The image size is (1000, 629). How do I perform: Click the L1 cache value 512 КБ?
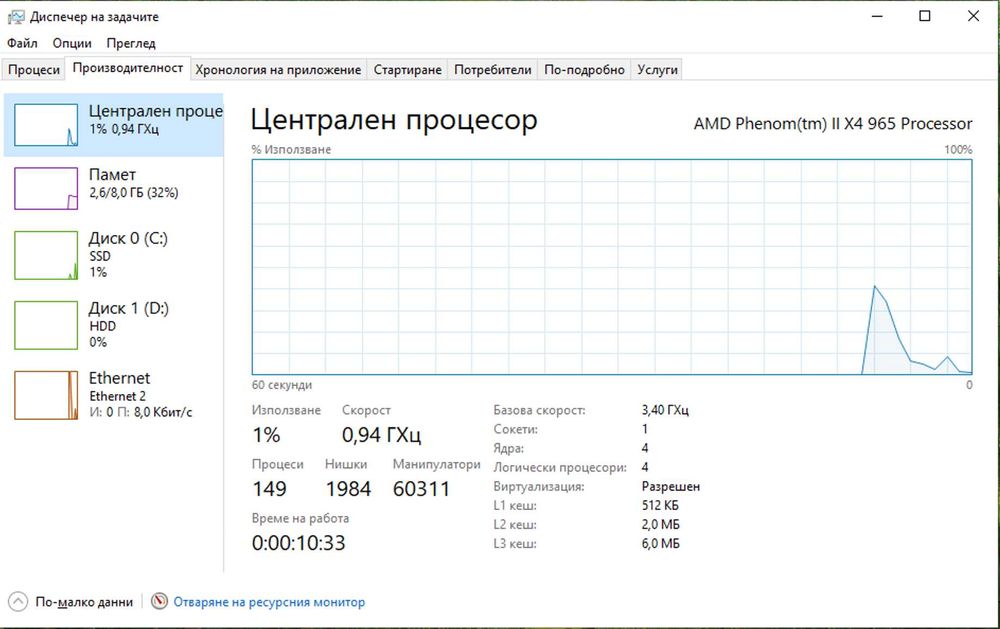click(x=660, y=505)
